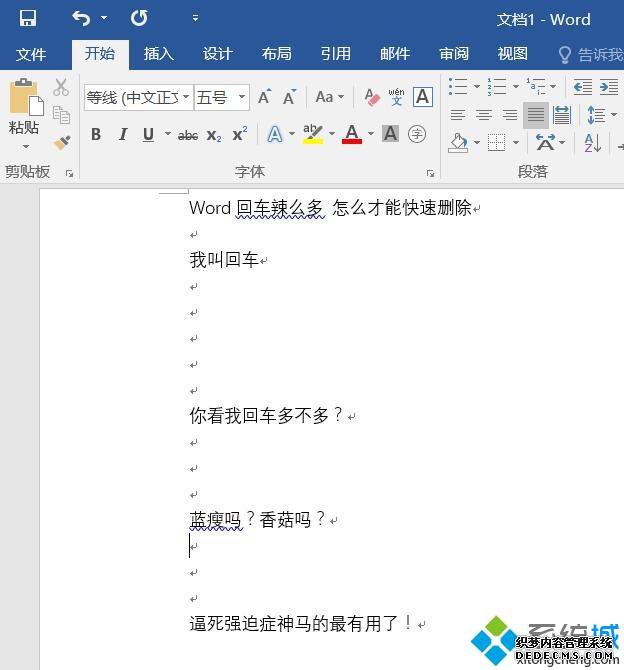Image resolution: width=624 pixels, height=670 pixels.
Task: Repeat the last action with the redo icon
Action: point(139,18)
